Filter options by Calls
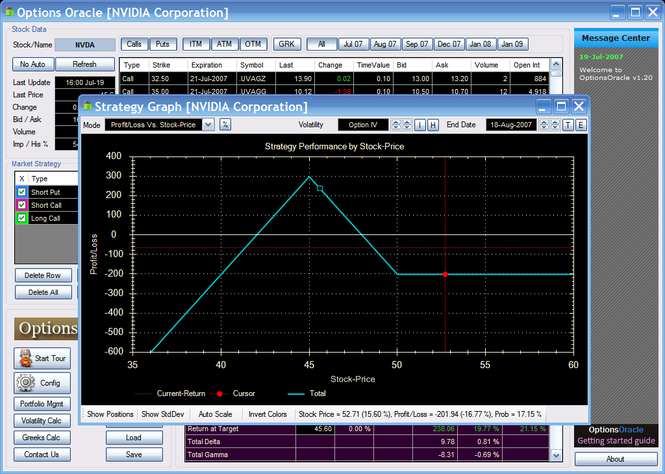Screen dimensions: 665x474 (133, 44)
